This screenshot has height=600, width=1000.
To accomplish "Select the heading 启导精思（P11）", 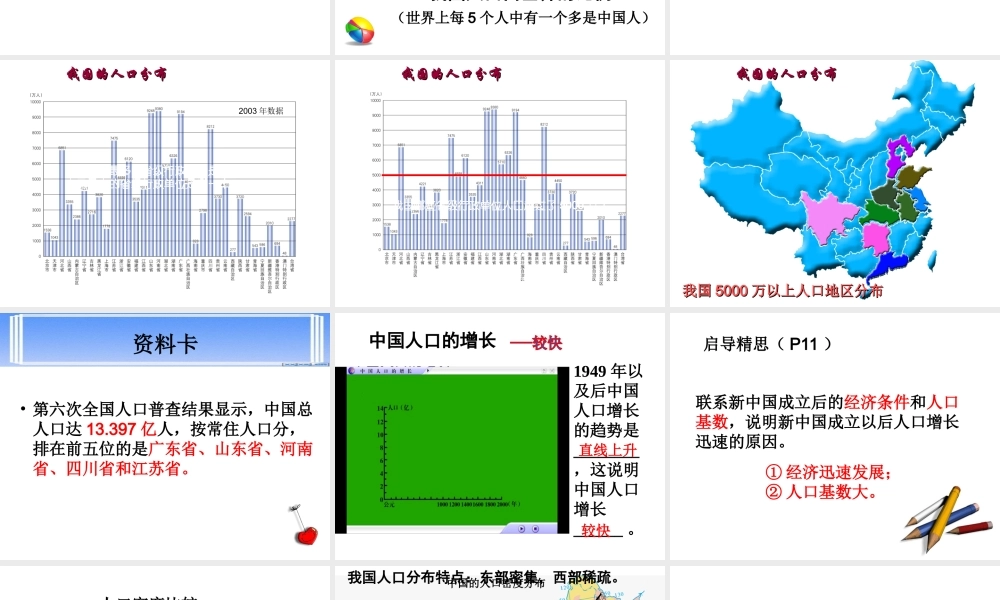I will tap(768, 344).
